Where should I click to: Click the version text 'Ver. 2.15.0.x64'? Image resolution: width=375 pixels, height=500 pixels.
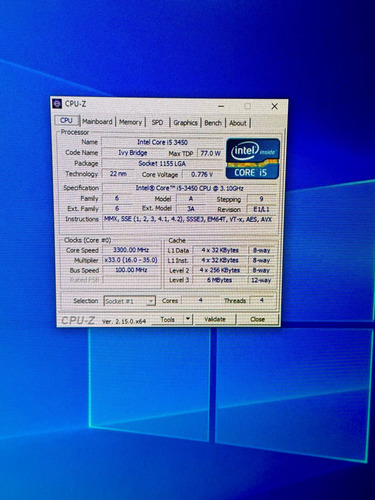pos(124,321)
